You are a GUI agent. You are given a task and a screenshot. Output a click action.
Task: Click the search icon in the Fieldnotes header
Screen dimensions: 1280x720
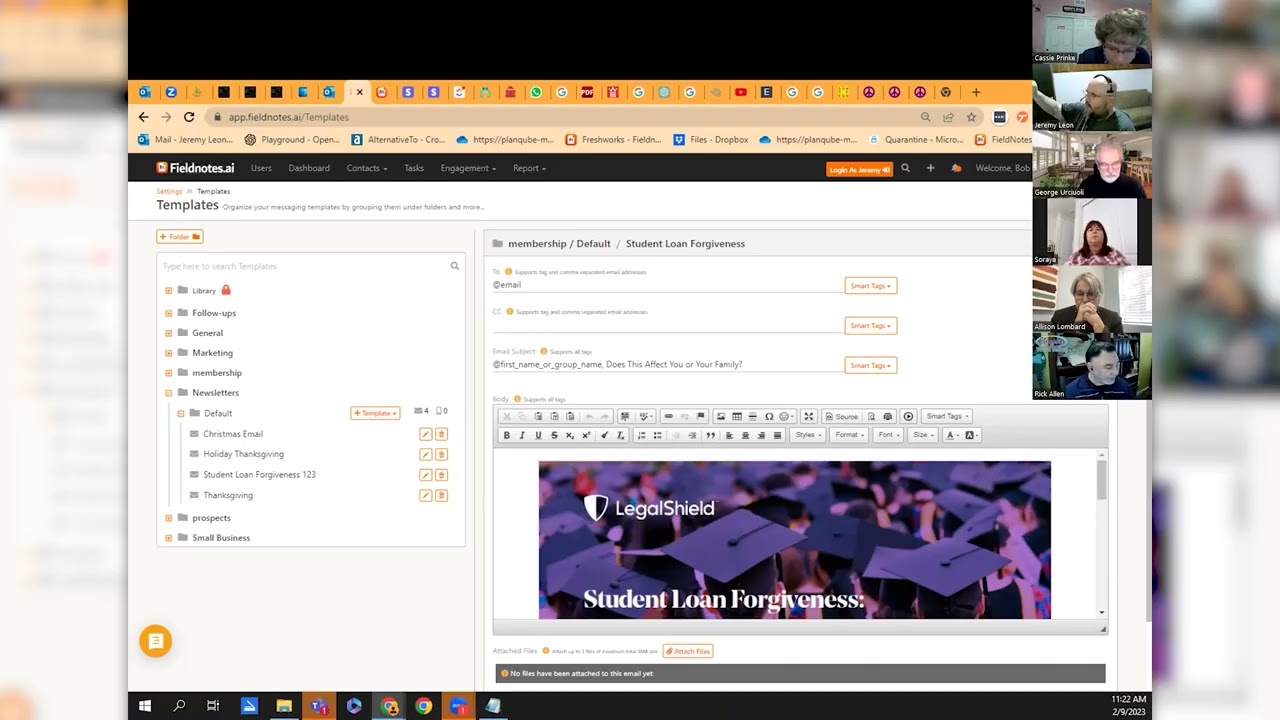pyautogui.click(x=905, y=168)
